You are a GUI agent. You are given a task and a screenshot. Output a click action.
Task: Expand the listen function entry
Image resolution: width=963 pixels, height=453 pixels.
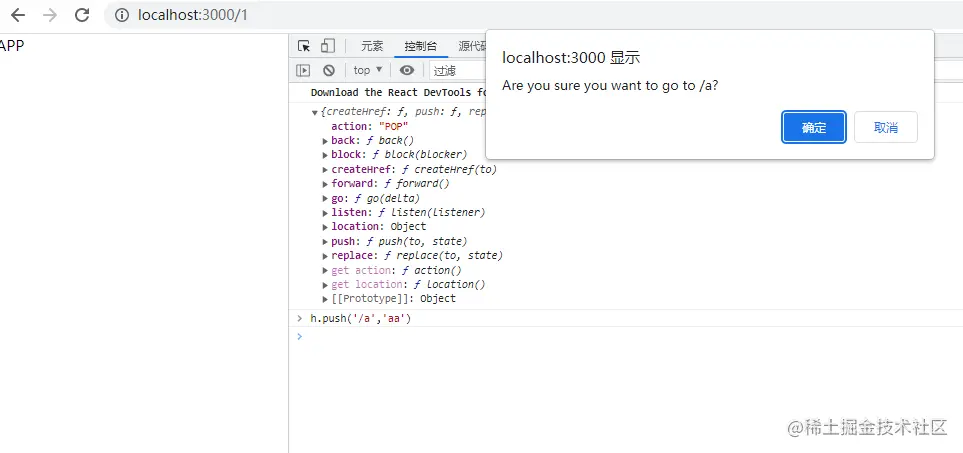click(x=326, y=212)
